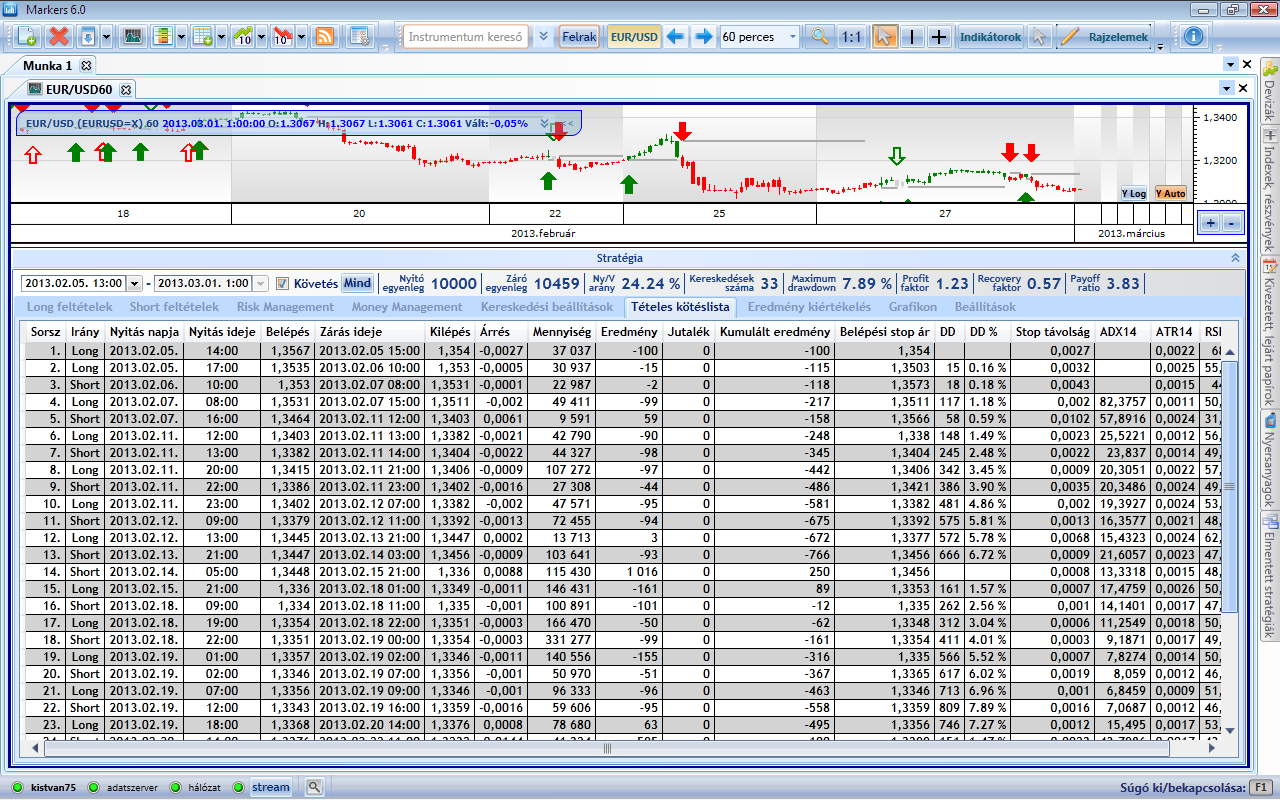Click the Indikátorok button
This screenshot has width=1280, height=800.
click(990, 37)
